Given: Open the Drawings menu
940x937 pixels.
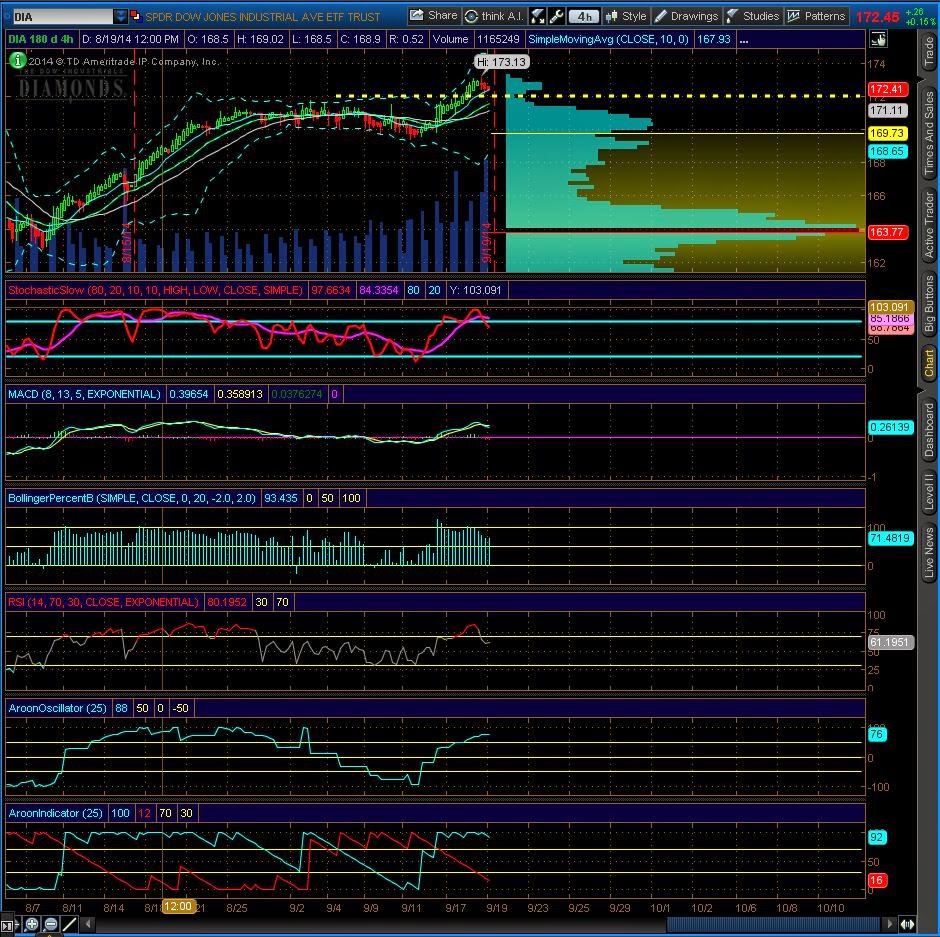Looking at the screenshot, I should coord(686,16).
